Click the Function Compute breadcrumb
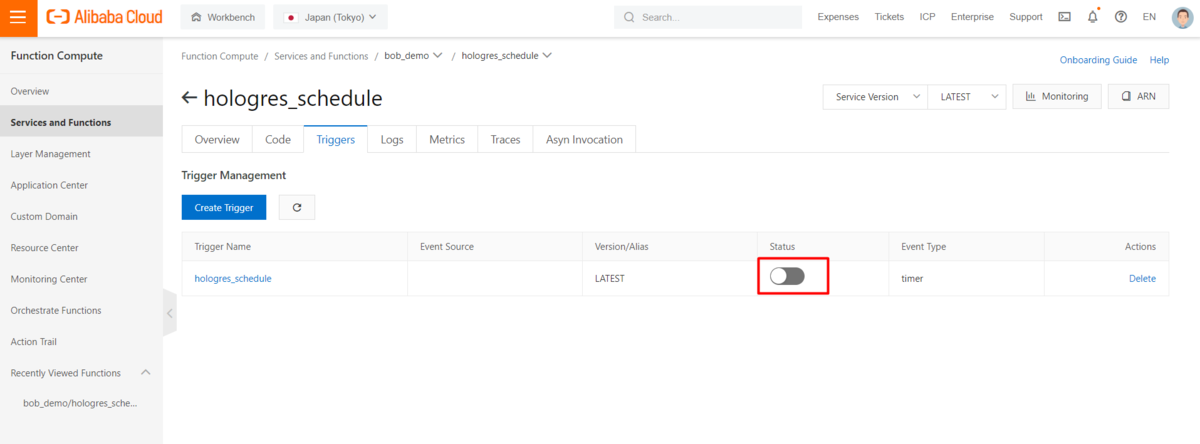The width and height of the screenshot is (1200, 444). coord(220,56)
